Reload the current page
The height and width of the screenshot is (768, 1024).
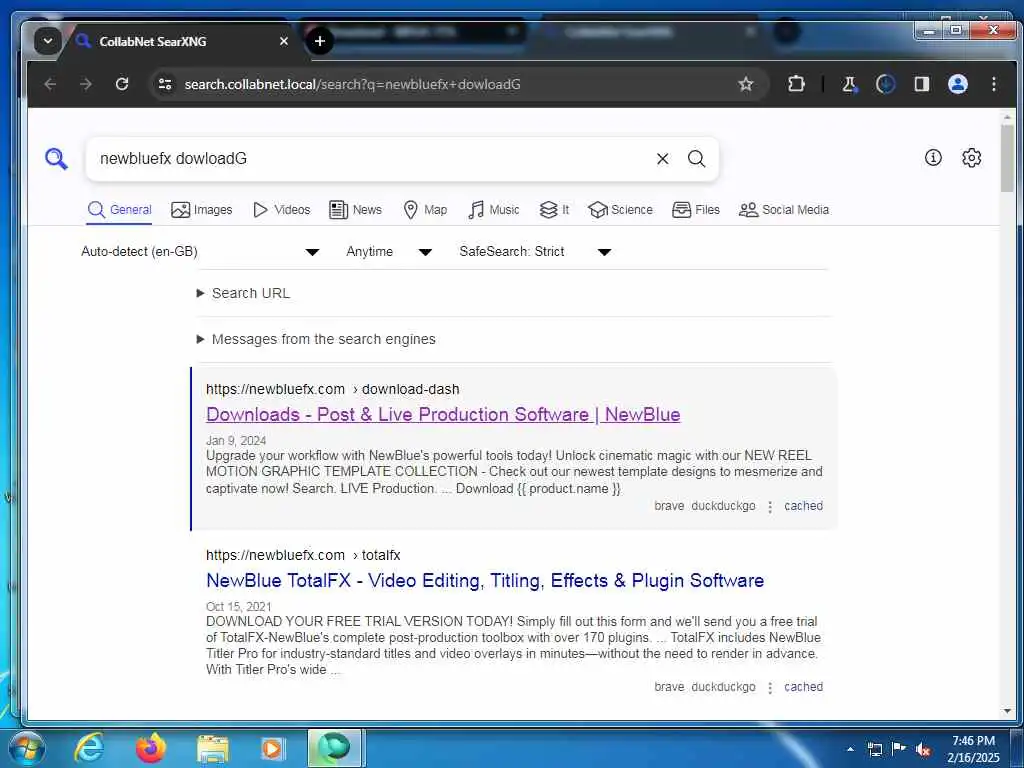click(122, 84)
